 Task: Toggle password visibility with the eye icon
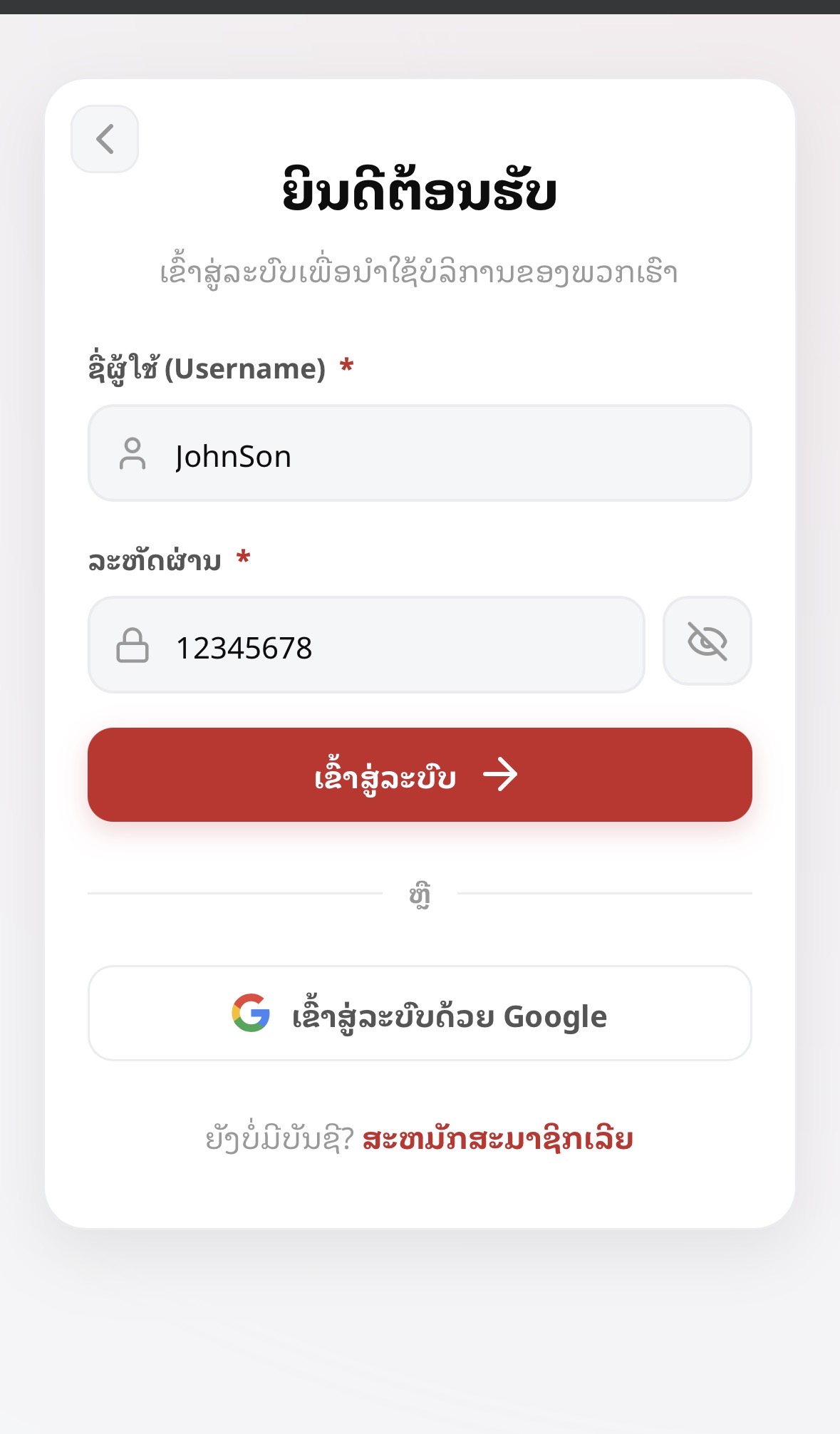pyautogui.click(x=707, y=641)
